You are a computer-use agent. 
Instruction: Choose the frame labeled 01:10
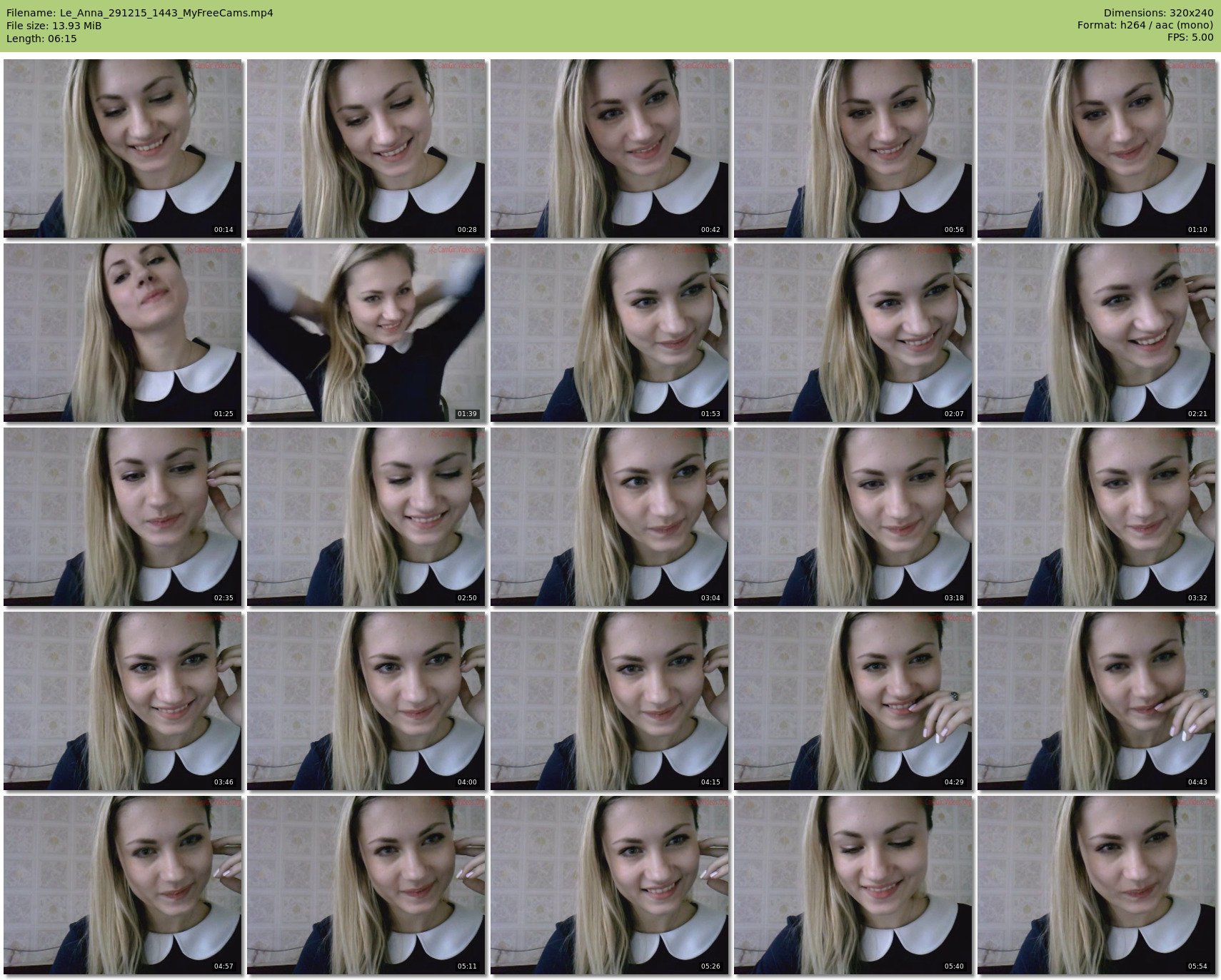(x=1096, y=148)
